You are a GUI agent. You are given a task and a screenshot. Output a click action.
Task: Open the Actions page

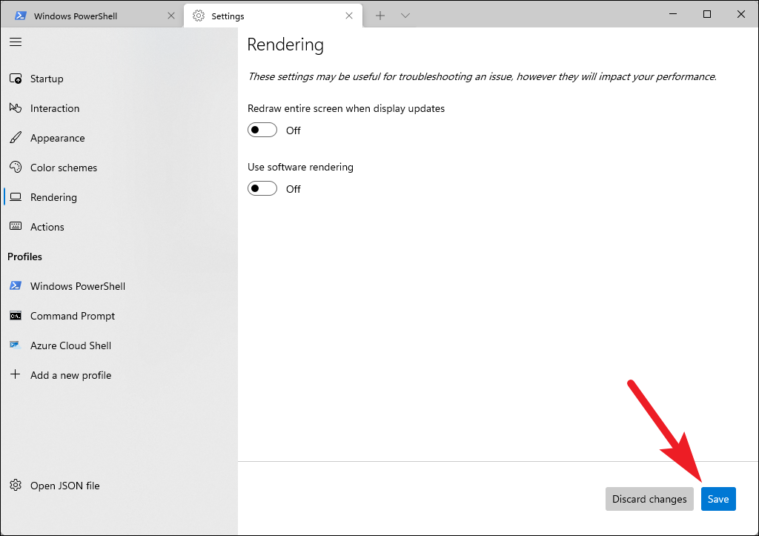pos(119,227)
